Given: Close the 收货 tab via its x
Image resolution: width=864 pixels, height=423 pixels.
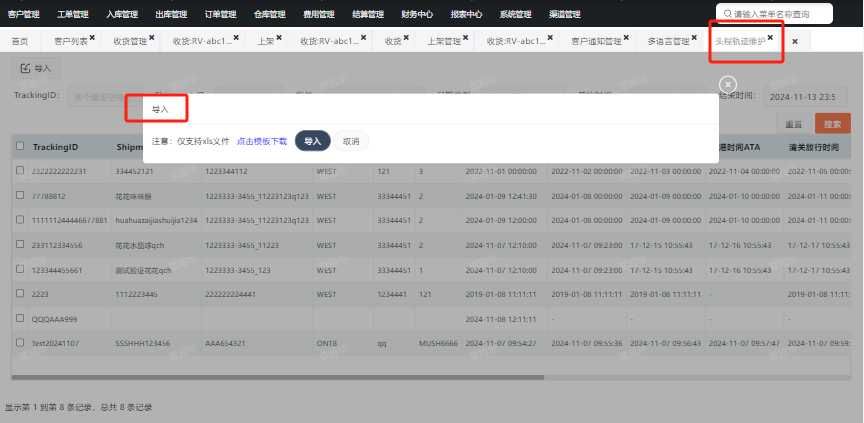Looking at the screenshot, I should [406, 37].
